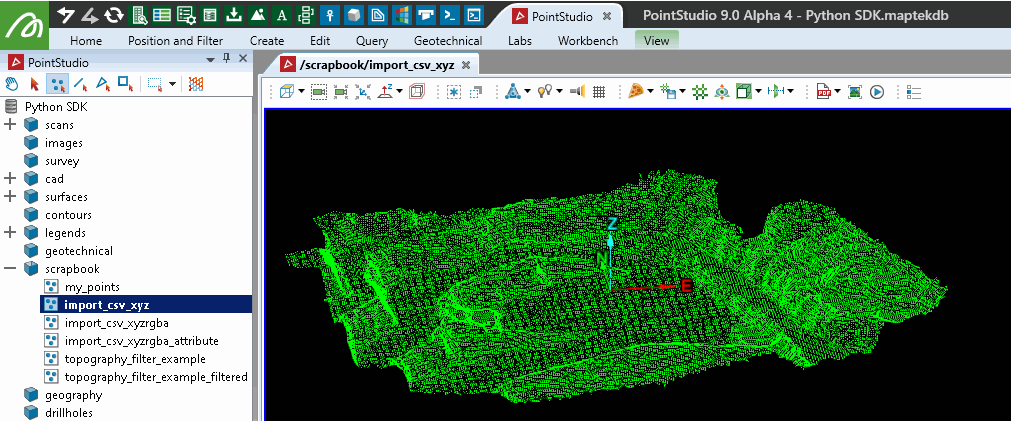This screenshot has width=1011, height=421.
Task: Collapse the scrapbook container
Action: click(x=11, y=269)
